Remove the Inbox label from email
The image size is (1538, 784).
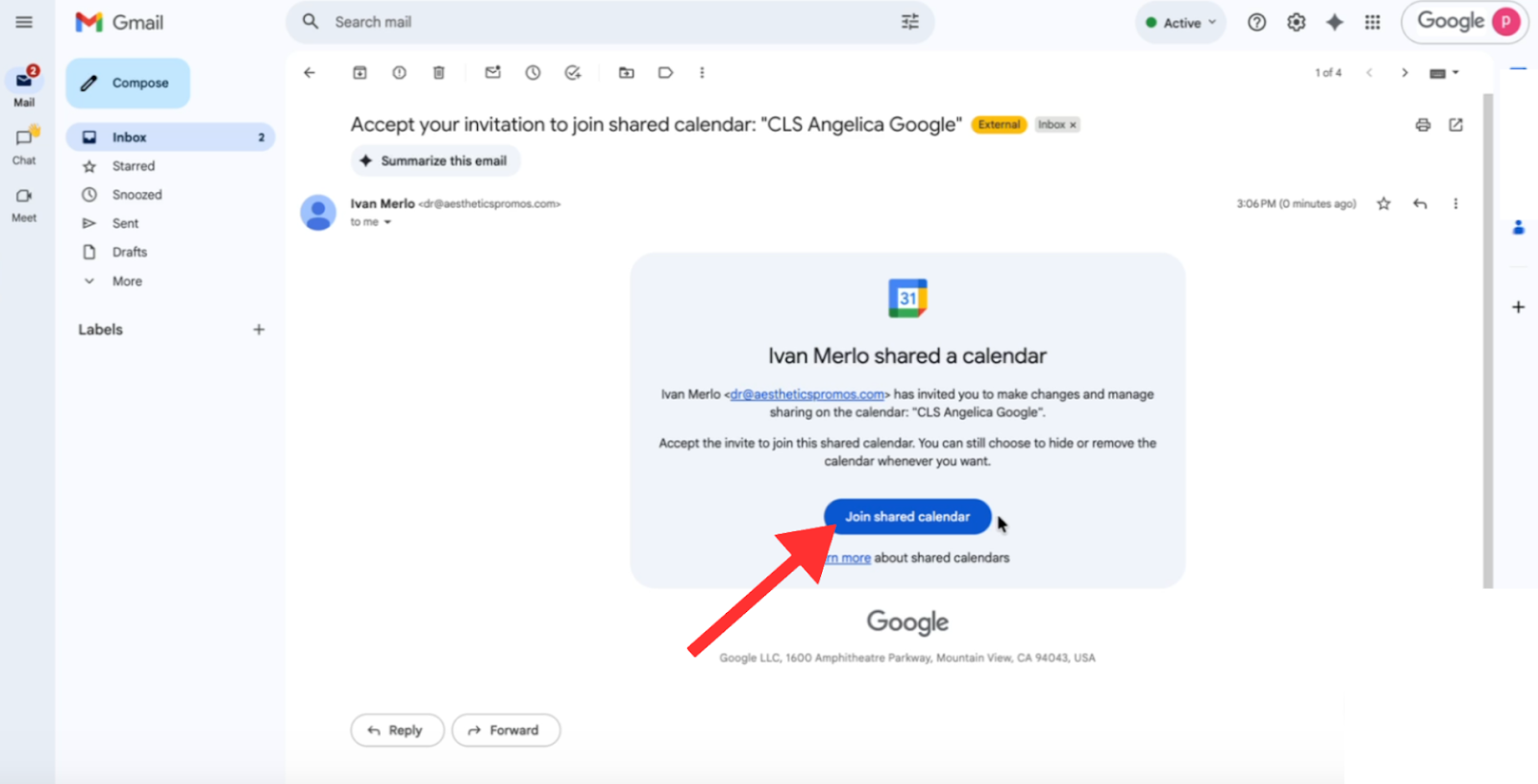[1073, 125]
